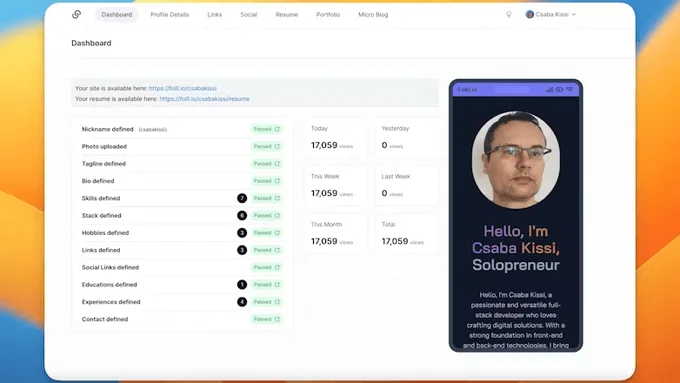The height and width of the screenshot is (383, 680).
Task: Click the edit icon in Social Links defined row
Action: point(278,267)
